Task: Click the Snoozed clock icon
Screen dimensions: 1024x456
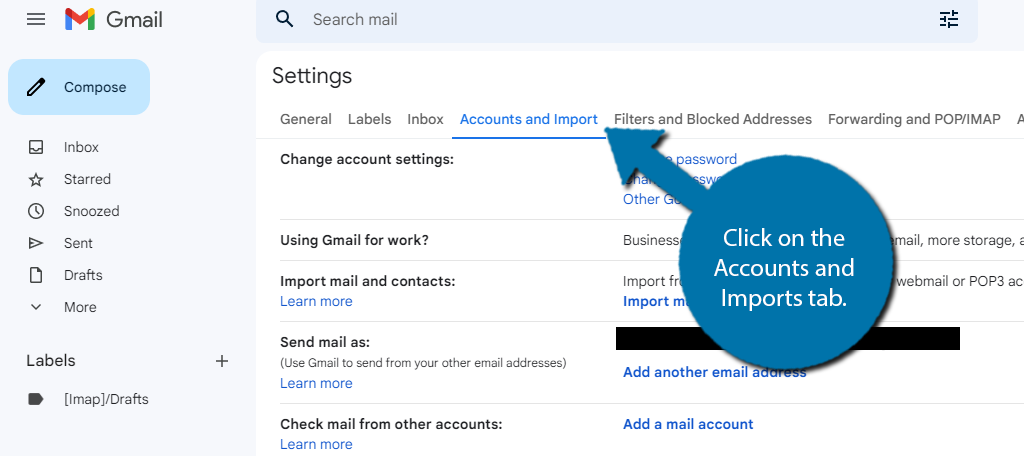Action: click(x=36, y=211)
